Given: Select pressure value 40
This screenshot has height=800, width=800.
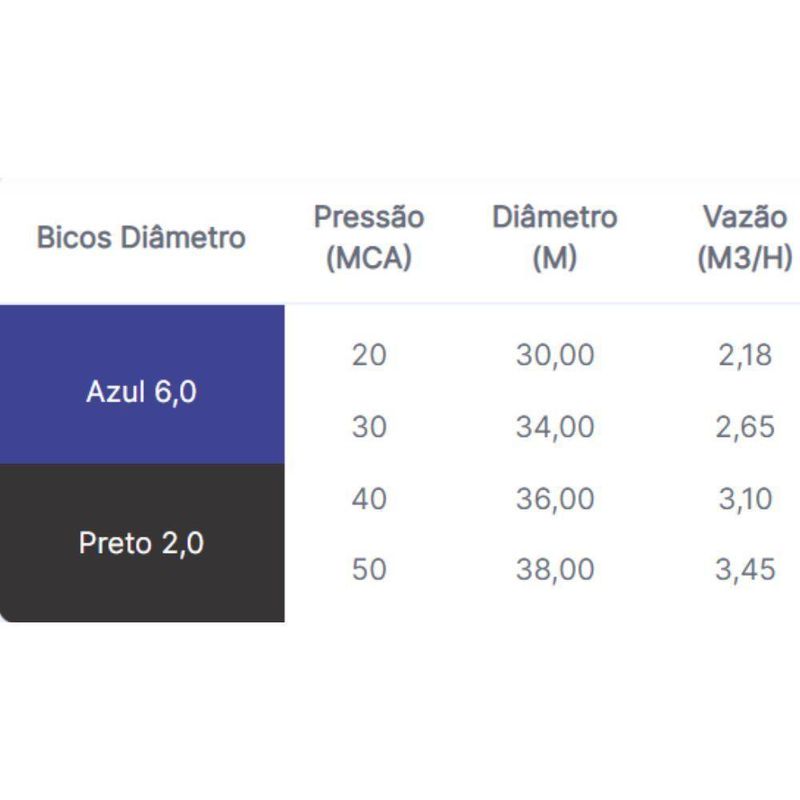Looking at the screenshot, I should point(369,498).
